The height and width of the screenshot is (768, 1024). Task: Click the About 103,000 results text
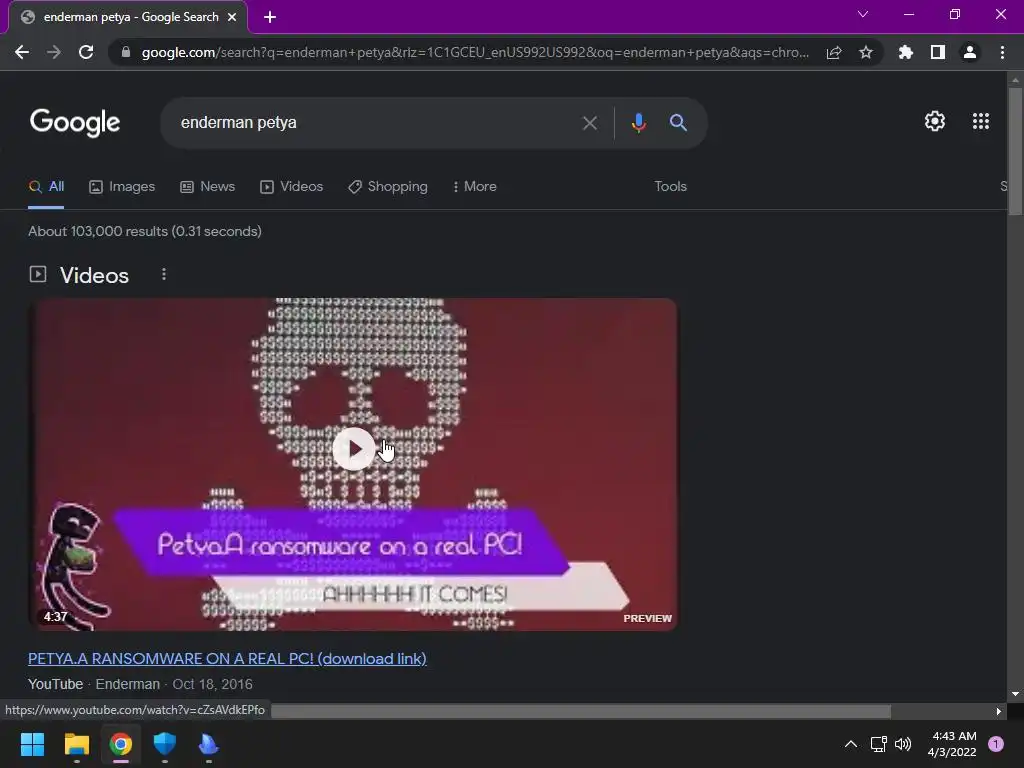point(144,231)
